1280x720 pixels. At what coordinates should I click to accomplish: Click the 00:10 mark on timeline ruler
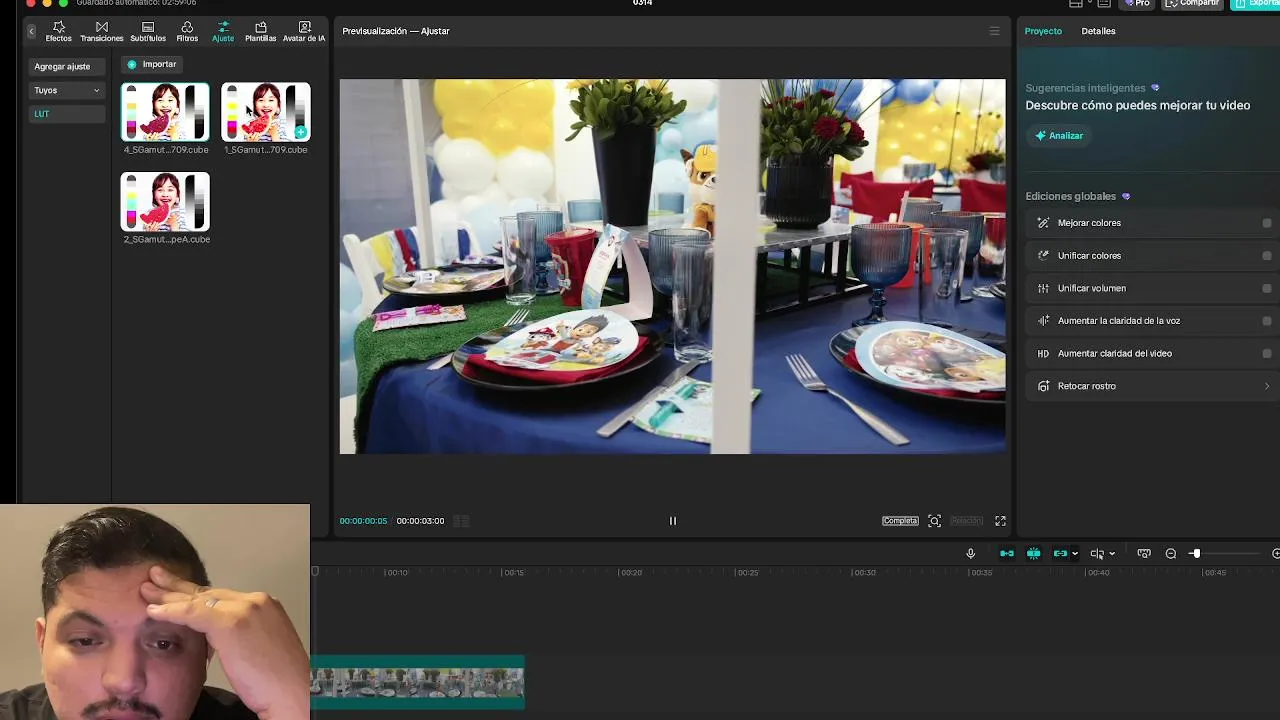point(398,573)
